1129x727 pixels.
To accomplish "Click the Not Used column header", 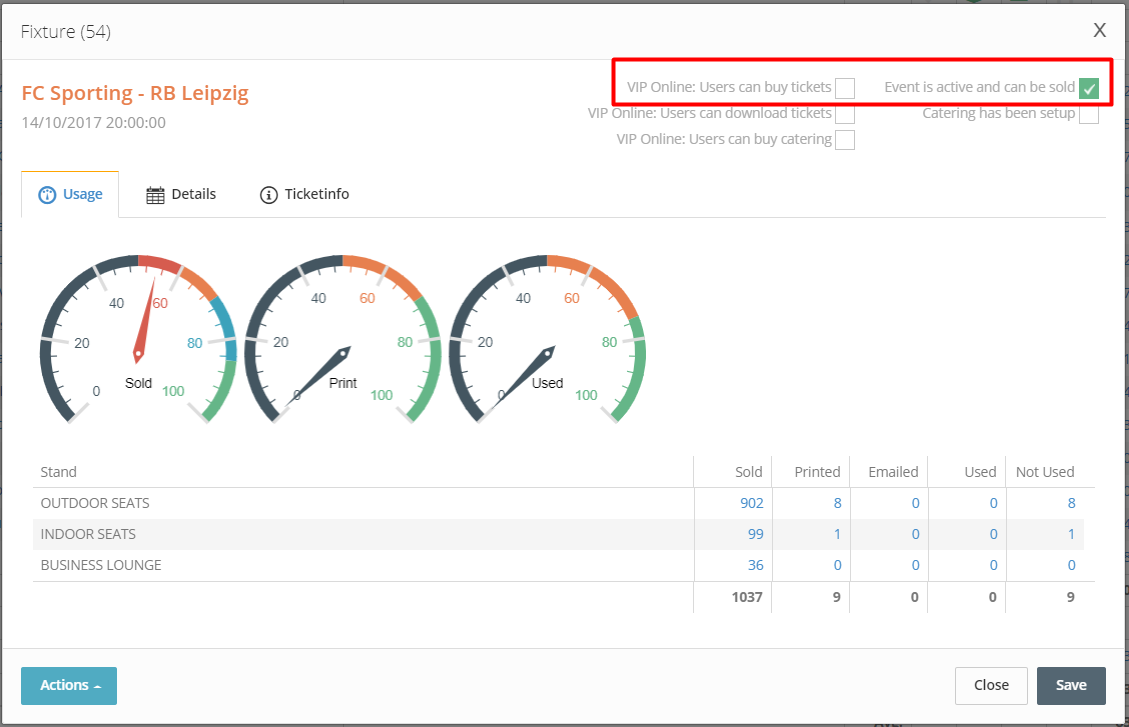I will tap(1045, 472).
